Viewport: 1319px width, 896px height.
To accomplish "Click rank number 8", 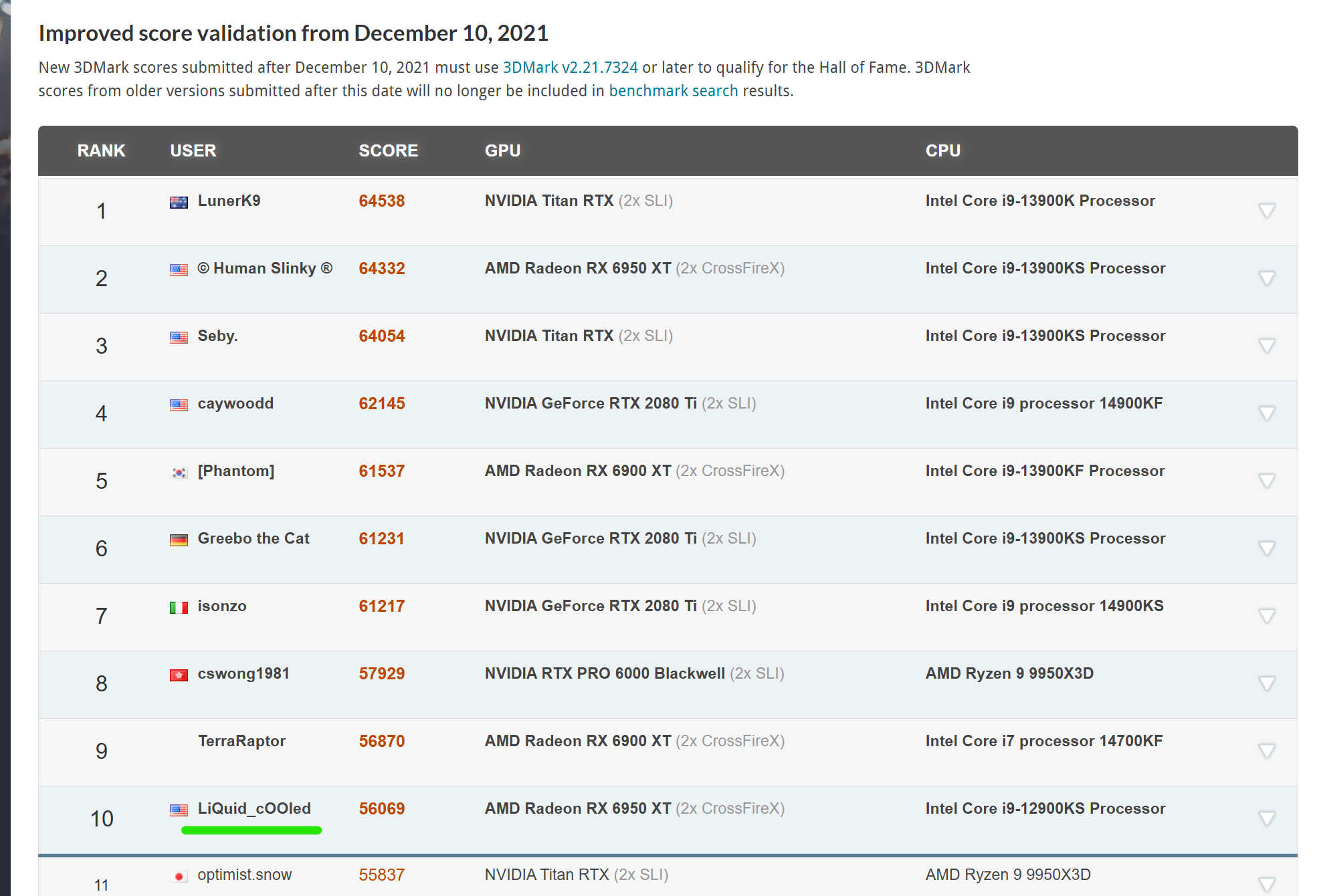I will (101, 683).
